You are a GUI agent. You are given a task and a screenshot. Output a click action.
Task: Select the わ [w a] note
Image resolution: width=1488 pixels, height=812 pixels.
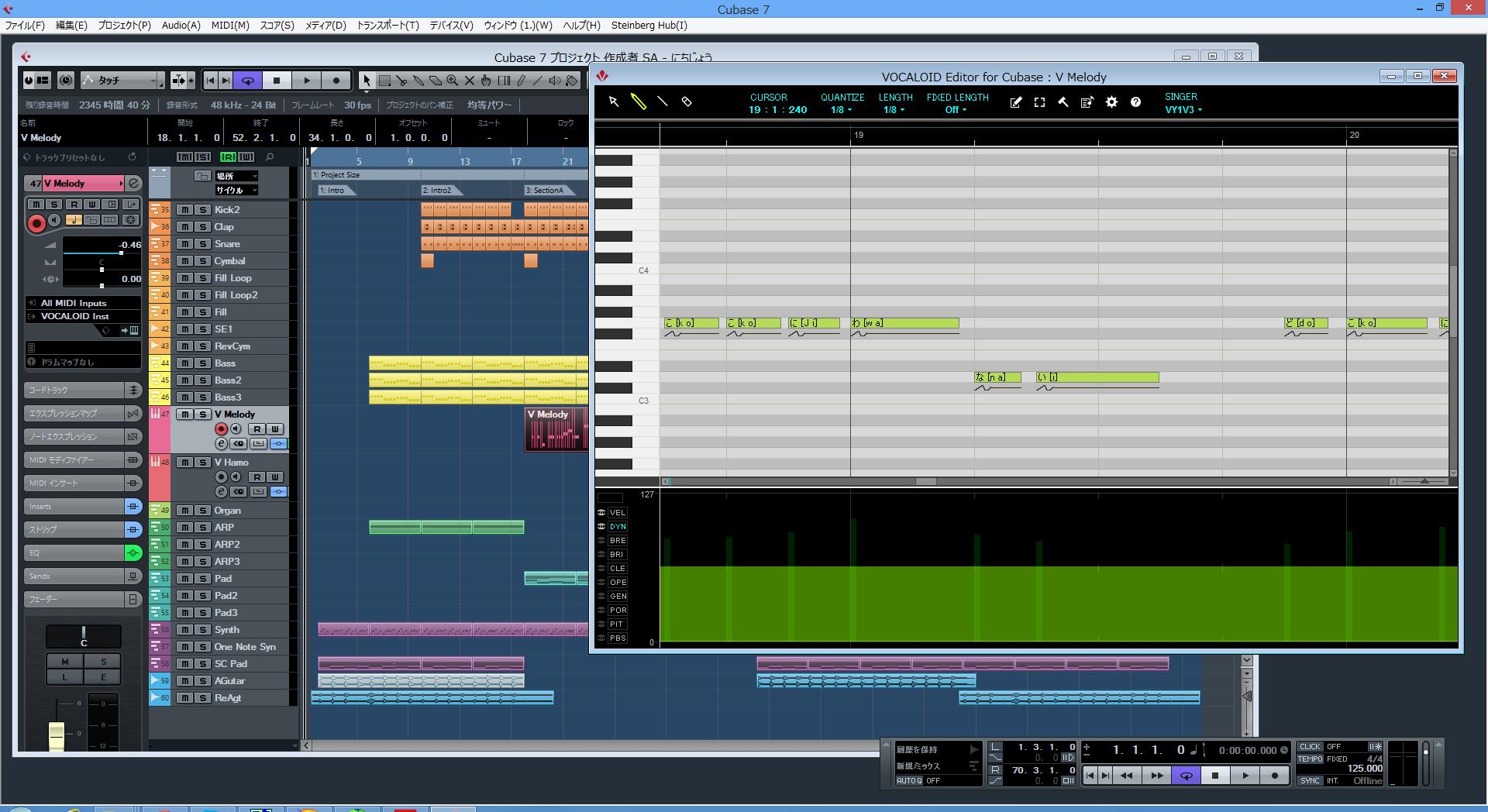click(x=904, y=323)
